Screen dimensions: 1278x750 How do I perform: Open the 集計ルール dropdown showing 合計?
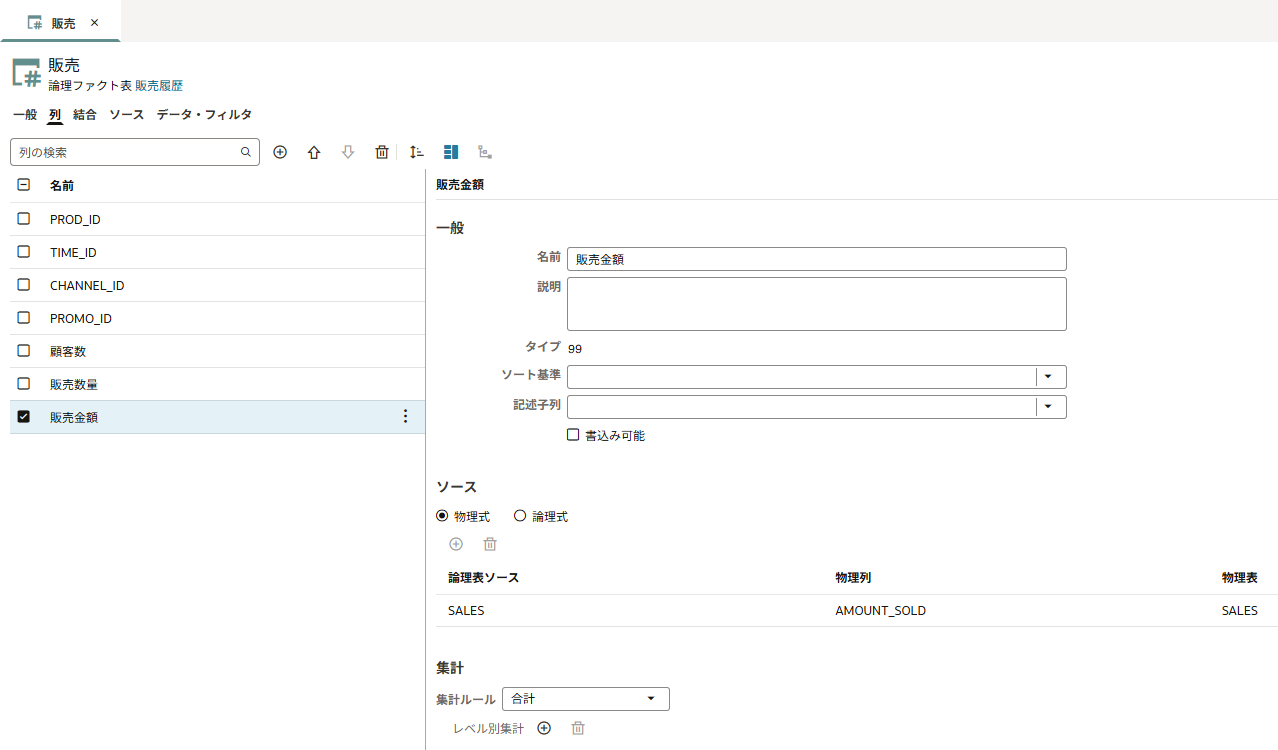tap(585, 699)
